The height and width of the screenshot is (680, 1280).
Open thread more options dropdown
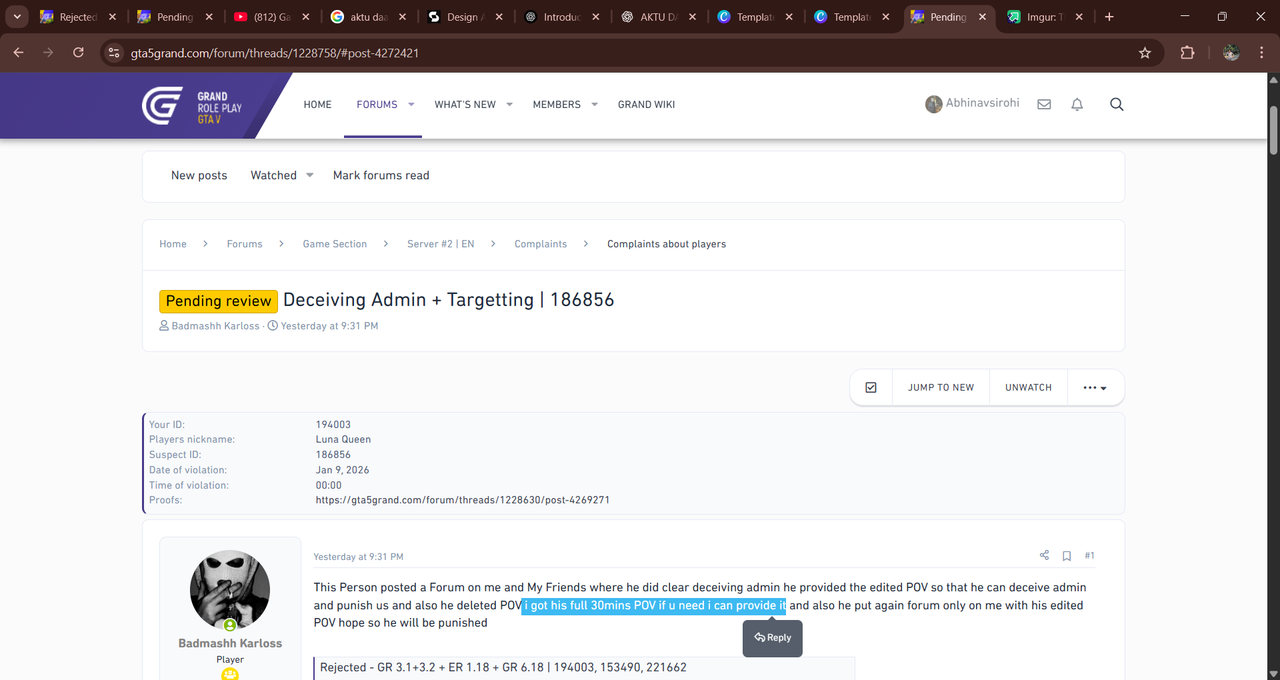[1095, 388]
